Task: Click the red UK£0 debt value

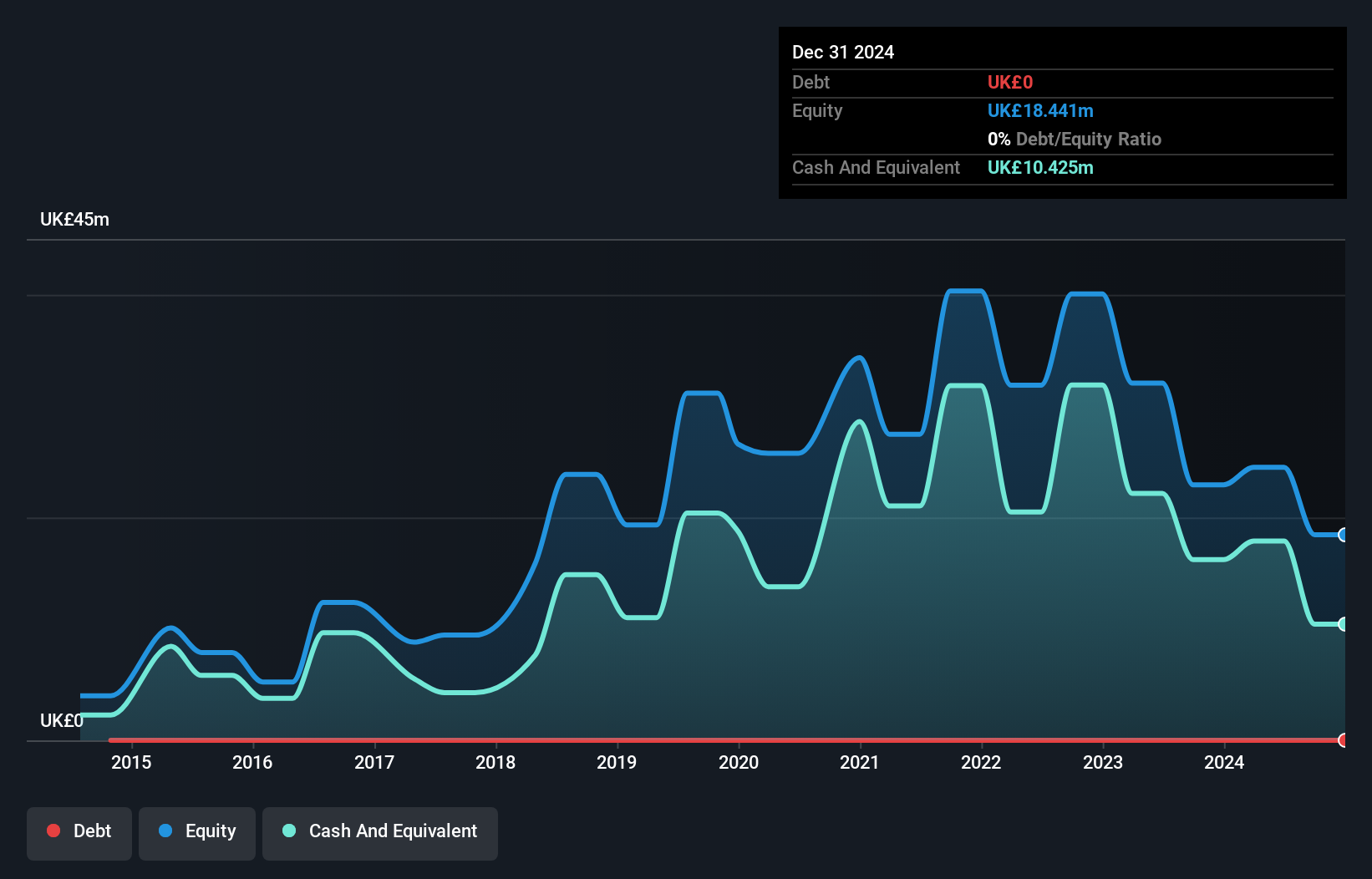Action: tap(1010, 82)
